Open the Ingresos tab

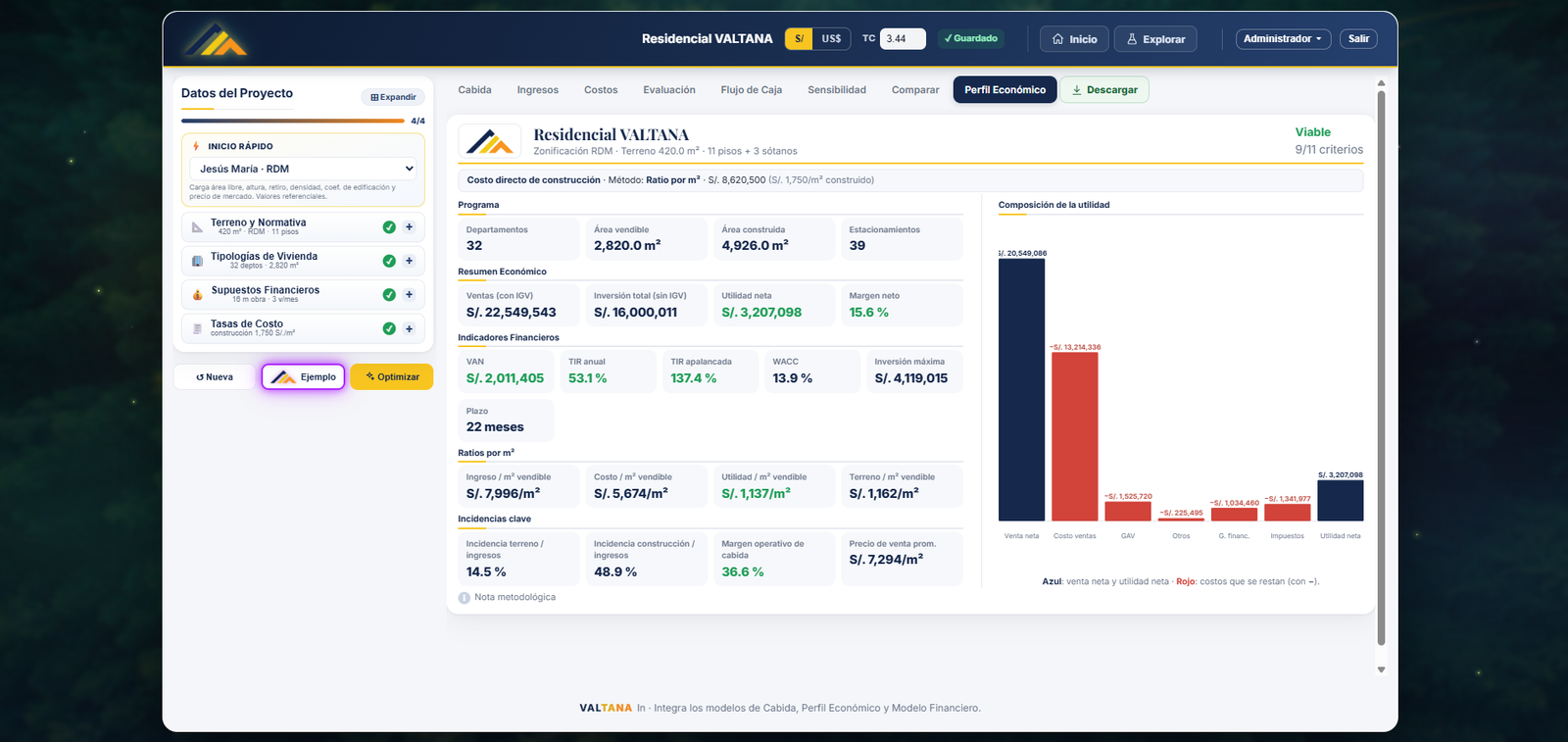click(x=538, y=90)
